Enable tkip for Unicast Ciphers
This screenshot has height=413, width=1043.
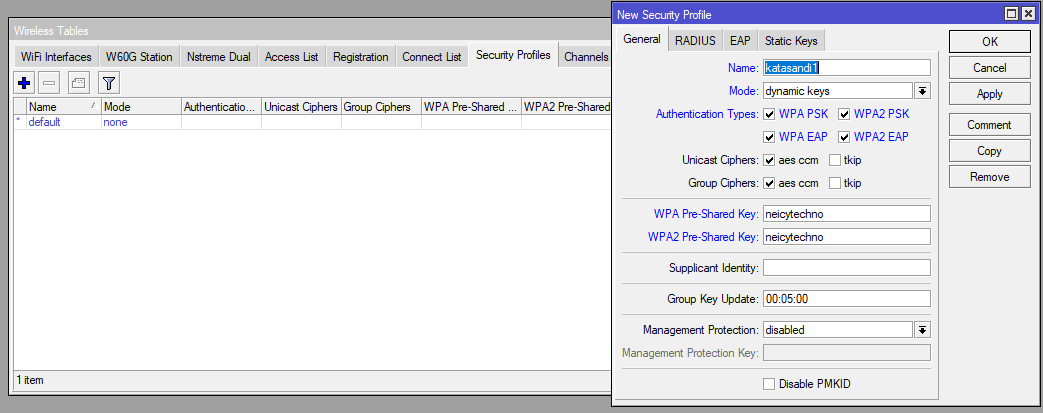(x=835, y=160)
